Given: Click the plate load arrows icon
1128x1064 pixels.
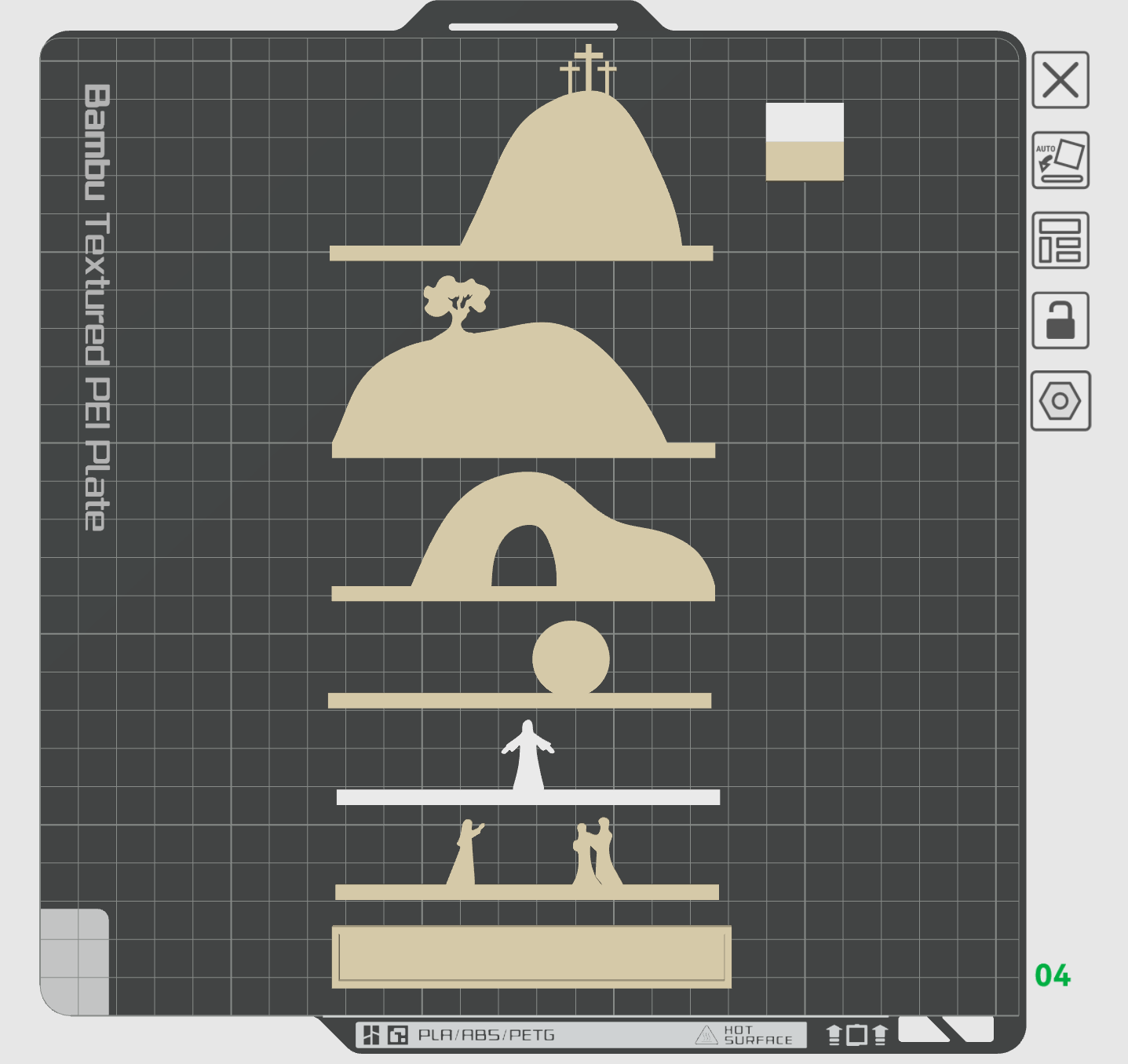Looking at the screenshot, I should 857,1035.
